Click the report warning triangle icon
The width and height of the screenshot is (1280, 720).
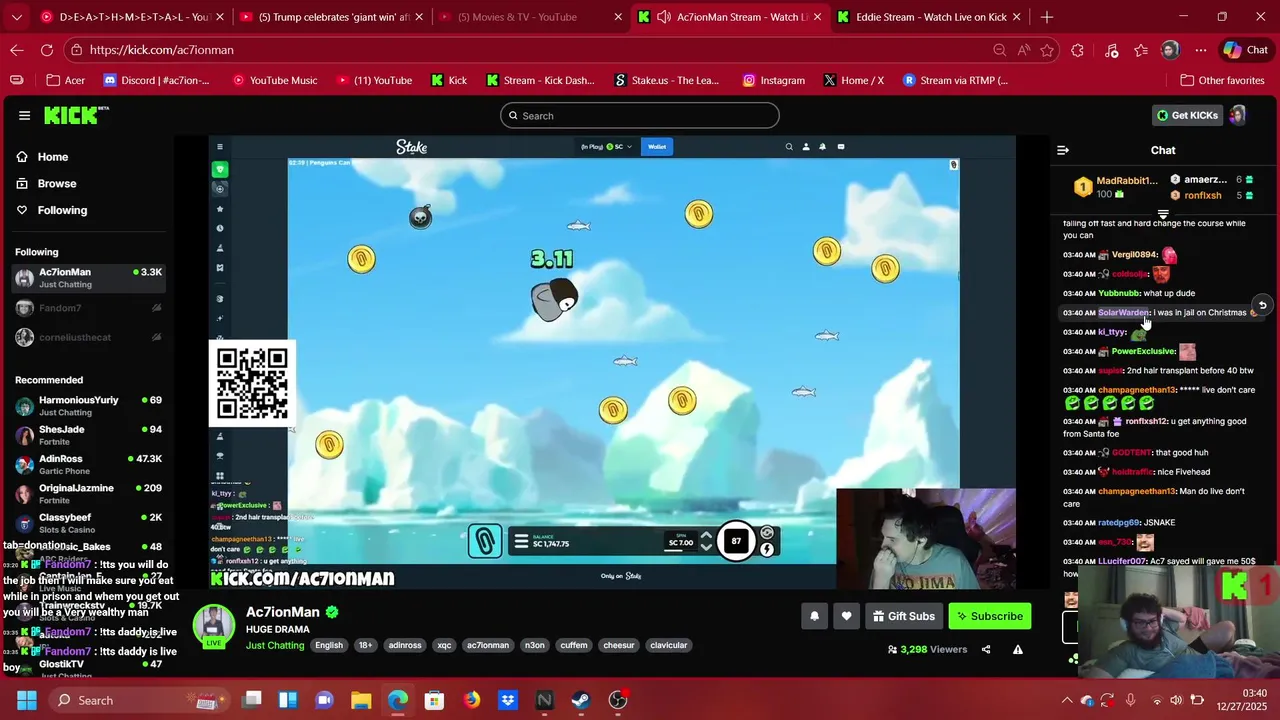[x=1018, y=649]
